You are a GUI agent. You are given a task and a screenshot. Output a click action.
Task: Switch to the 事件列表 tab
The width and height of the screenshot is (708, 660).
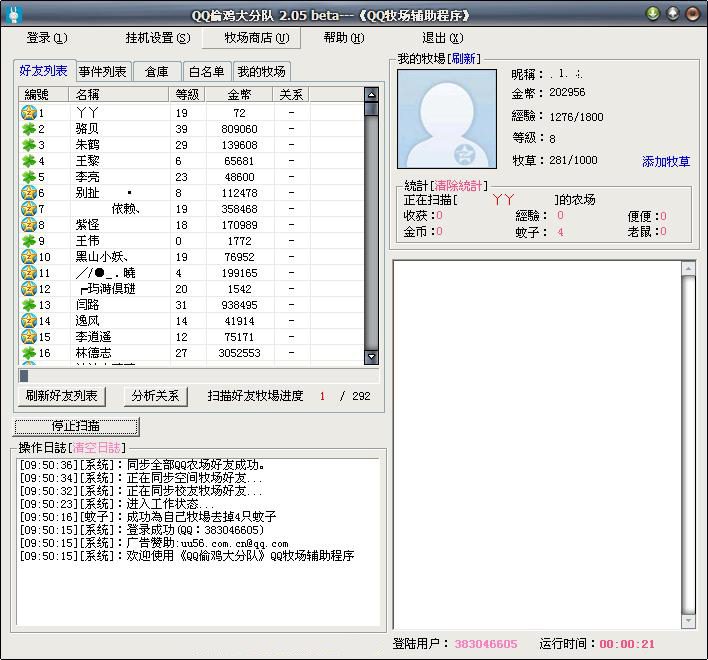103,72
